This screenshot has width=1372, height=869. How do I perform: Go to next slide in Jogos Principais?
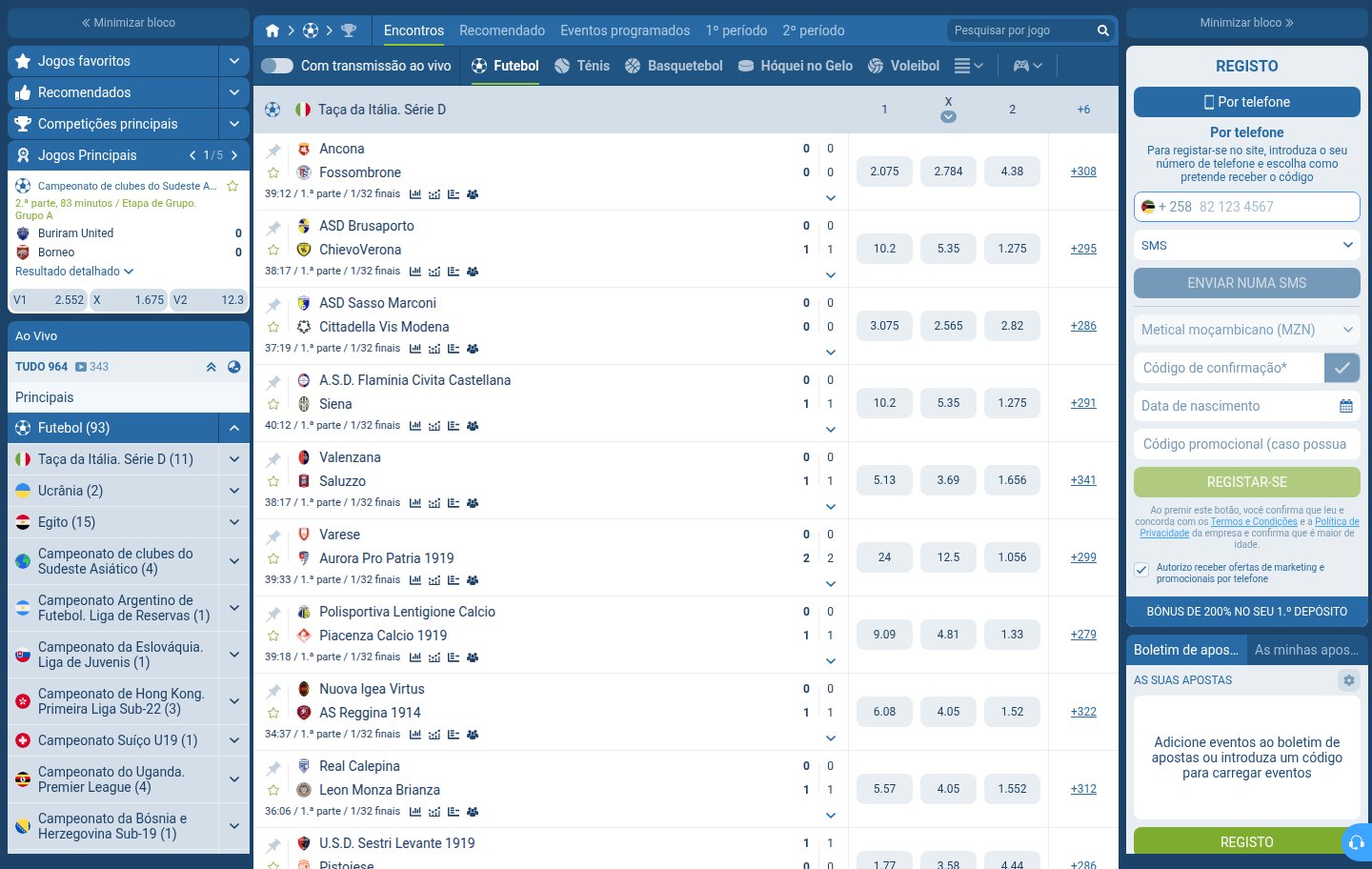point(234,155)
